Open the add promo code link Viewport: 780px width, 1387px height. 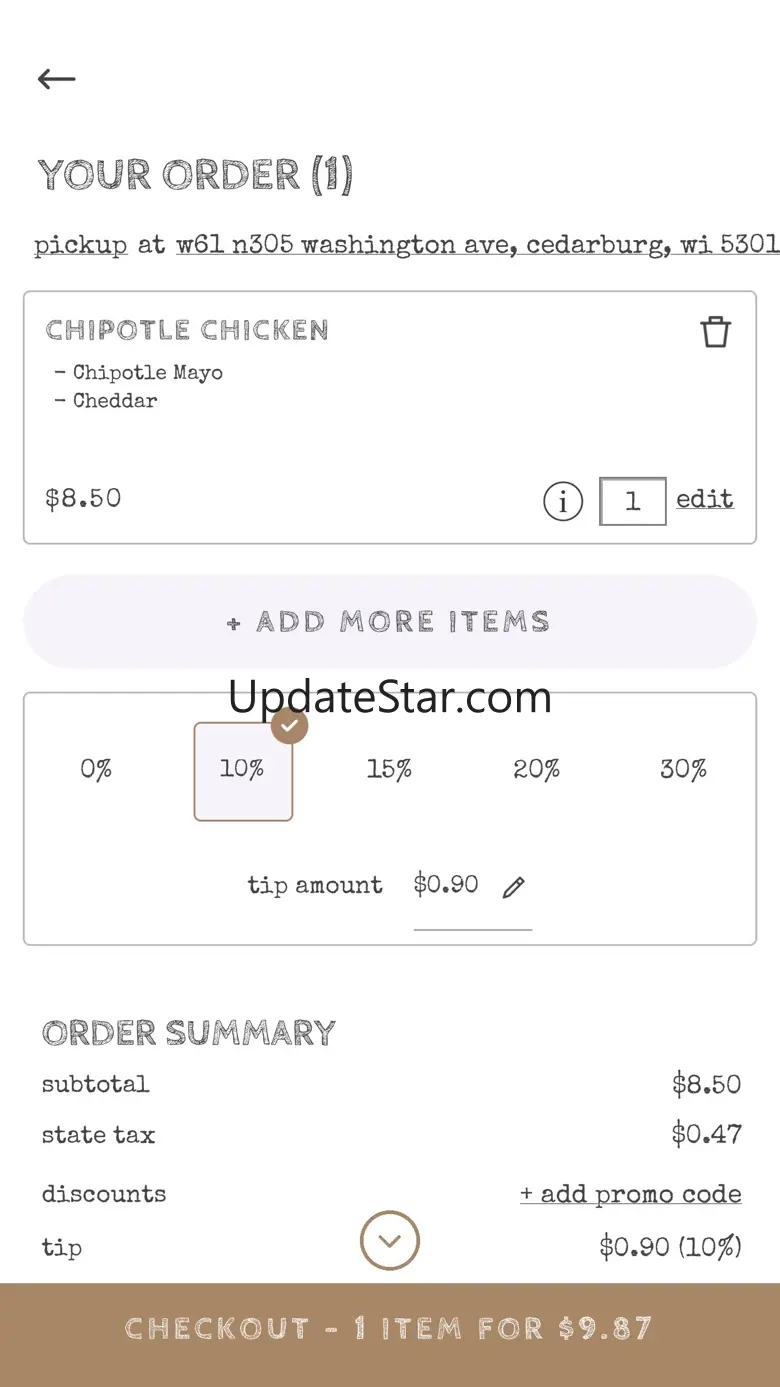pyautogui.click(x=631, y=1194)
